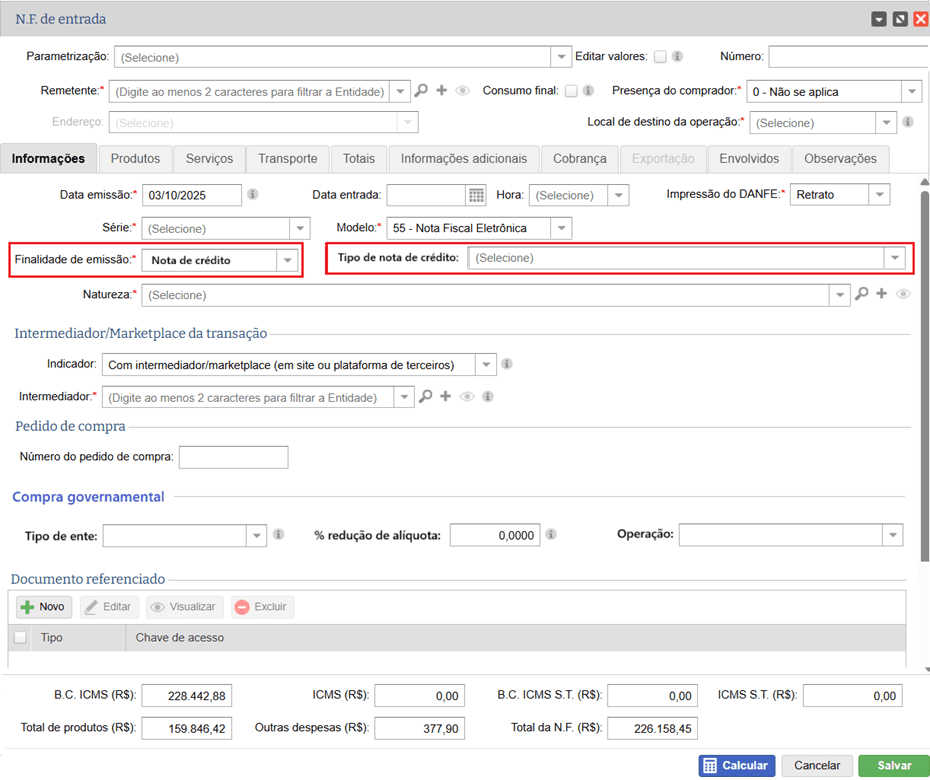
Task: Switch to the Produtos tab
Action: [x=135, y=158]
